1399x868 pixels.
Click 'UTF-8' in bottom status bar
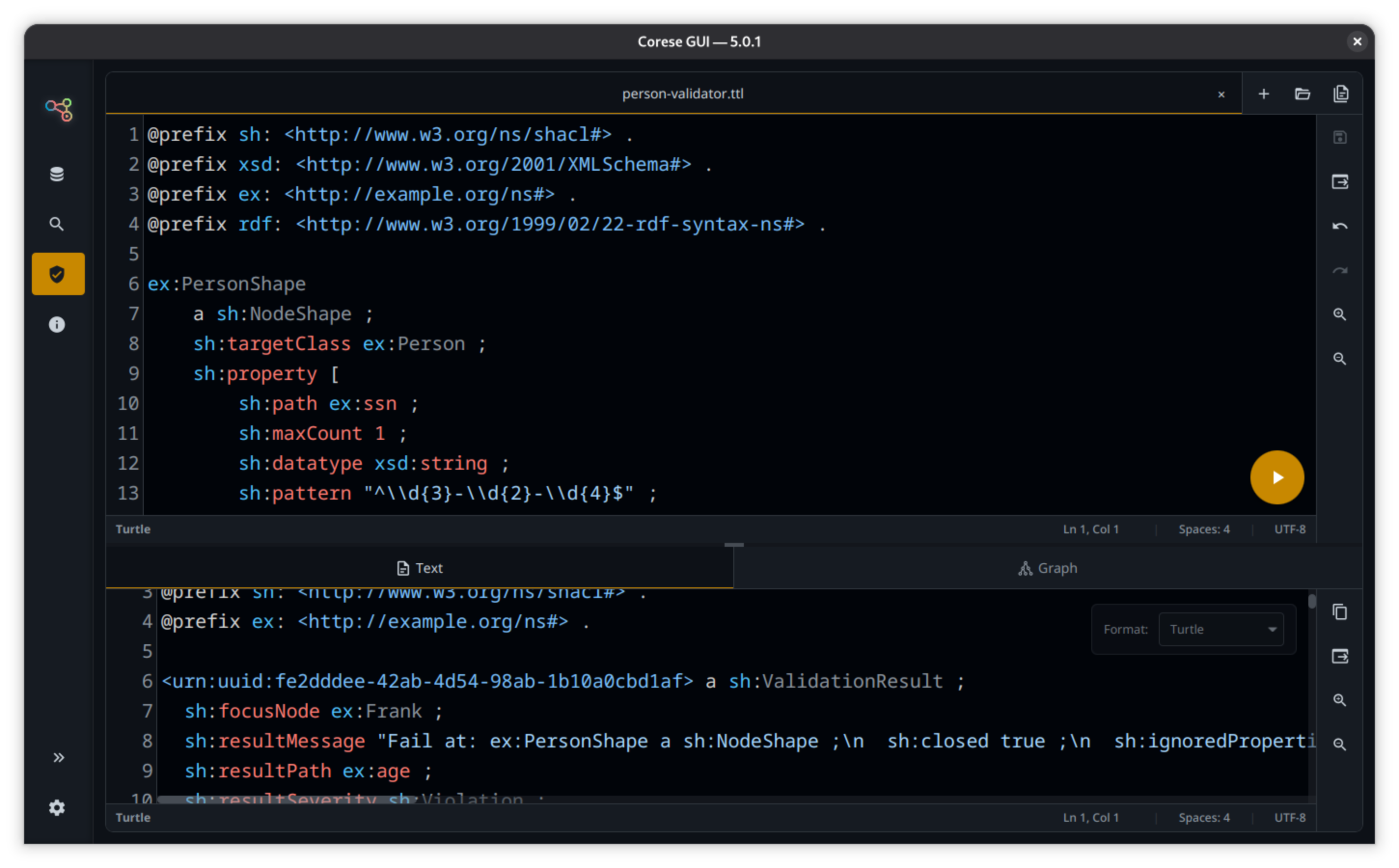pyautogui.click(x=1290, y=817)
